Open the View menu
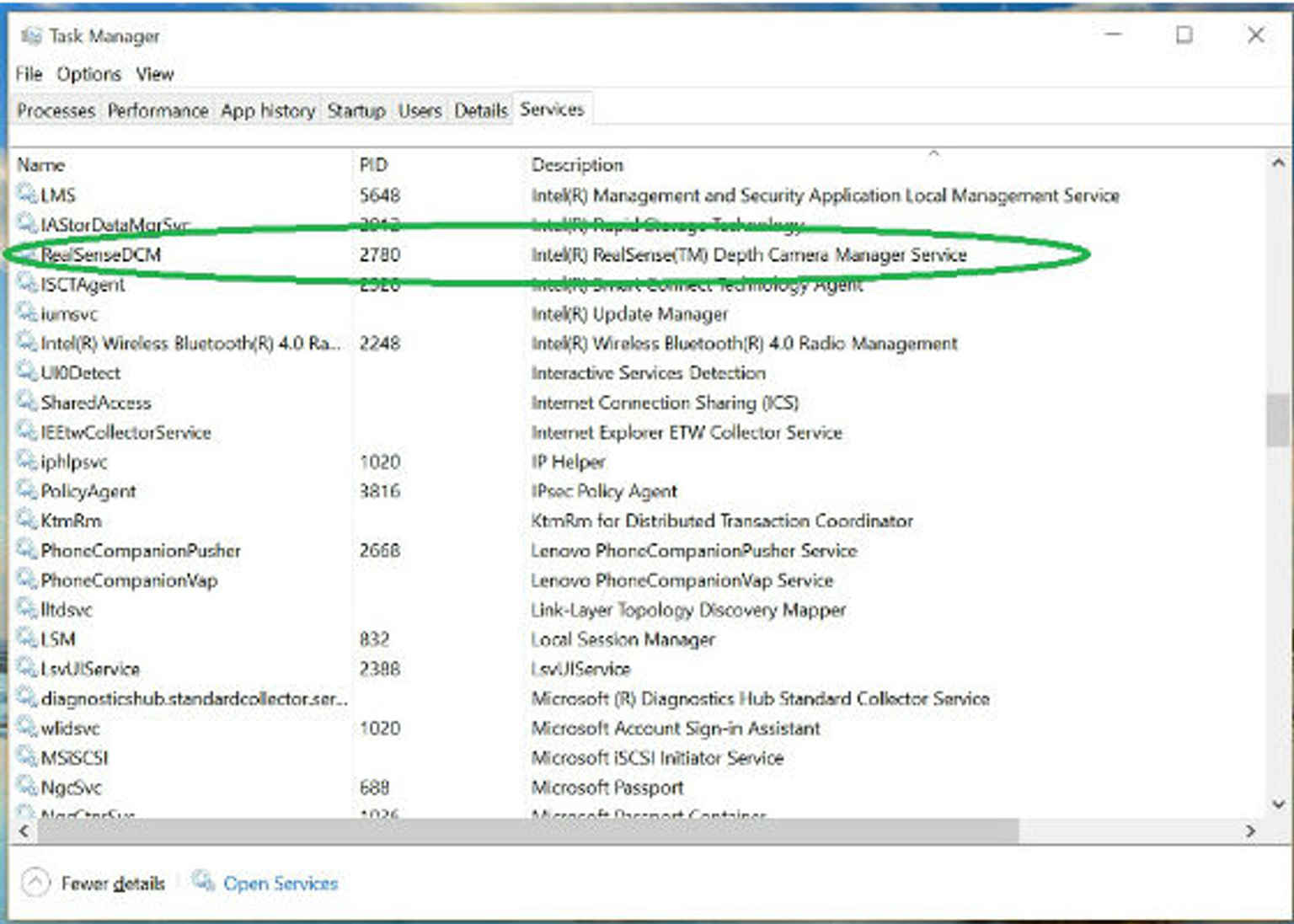 click(x=155, y=74)
